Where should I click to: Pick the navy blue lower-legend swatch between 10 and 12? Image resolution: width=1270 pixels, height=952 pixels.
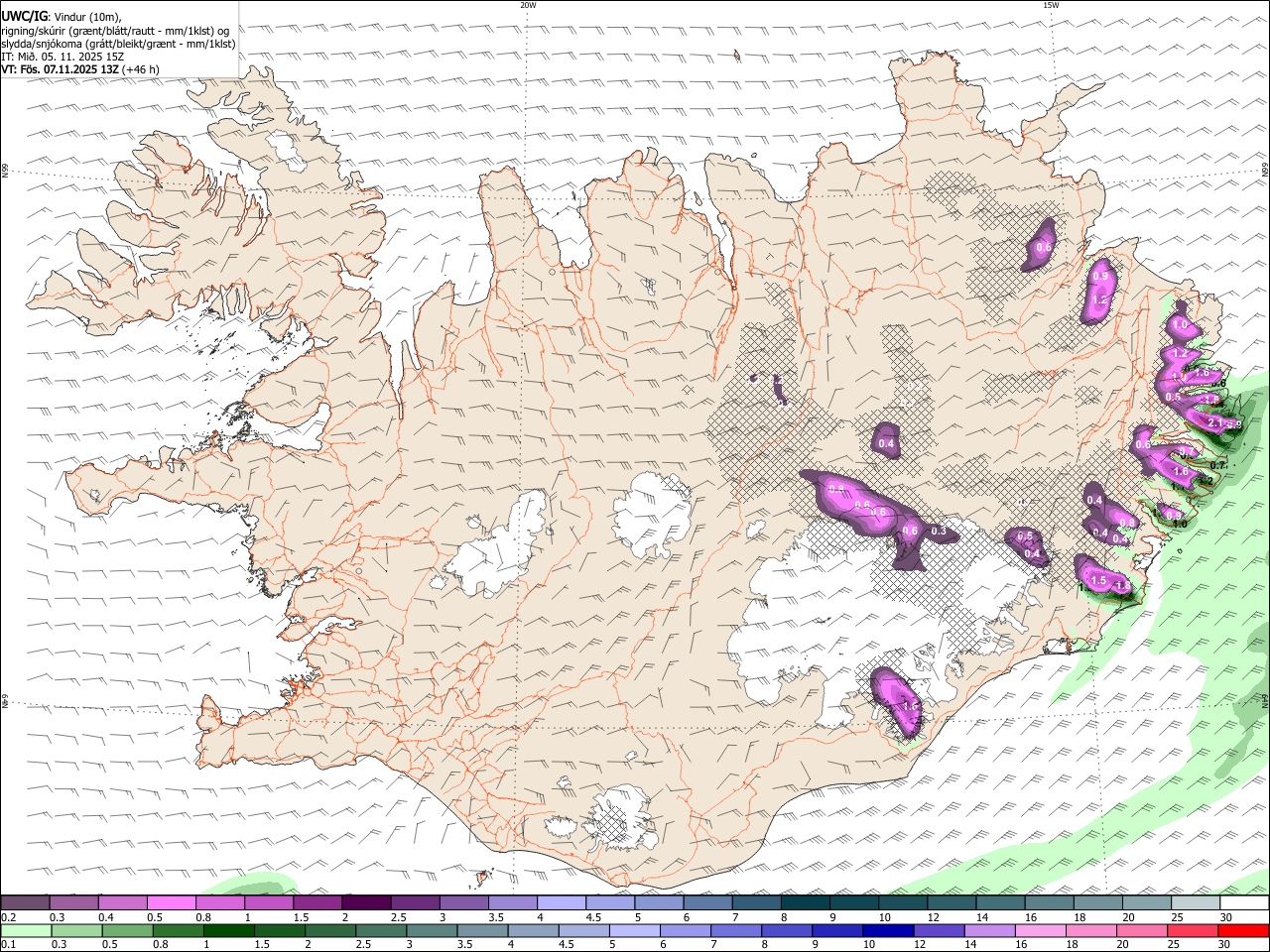click(887, 930)
